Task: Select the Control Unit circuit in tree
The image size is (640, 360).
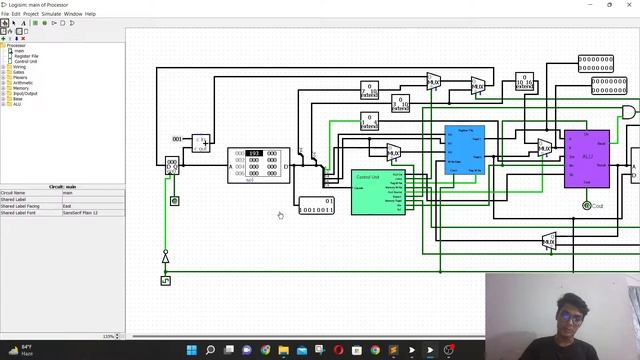Action: (x=26, y=61)
